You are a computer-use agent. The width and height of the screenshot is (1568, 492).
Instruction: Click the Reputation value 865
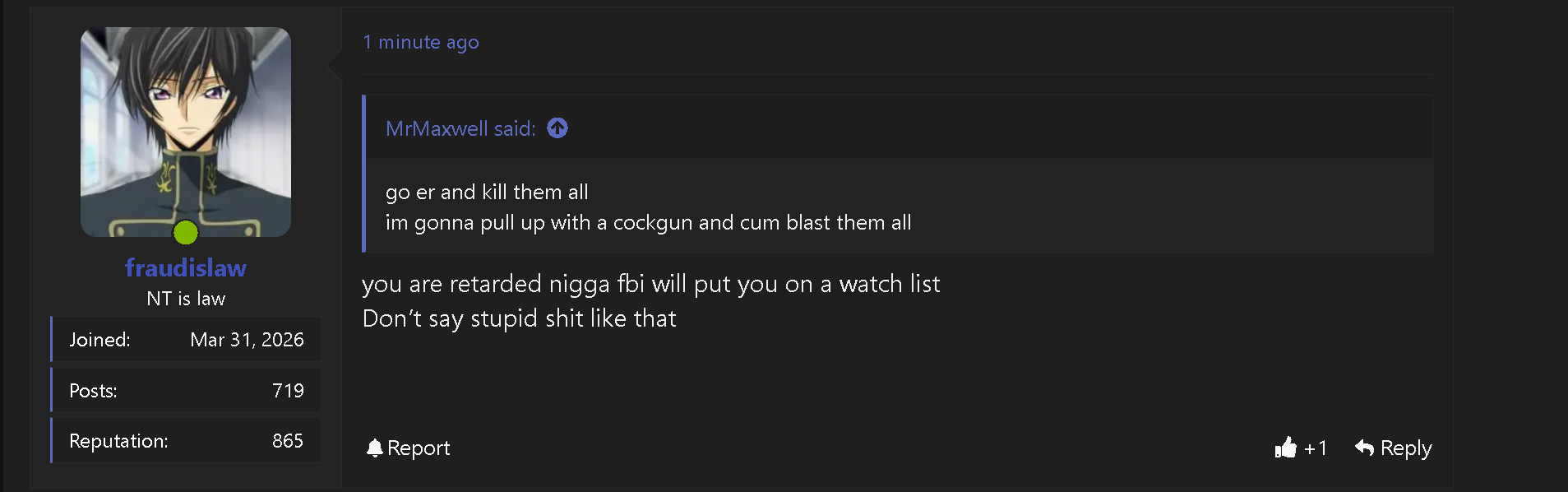[x=288, y=441]
